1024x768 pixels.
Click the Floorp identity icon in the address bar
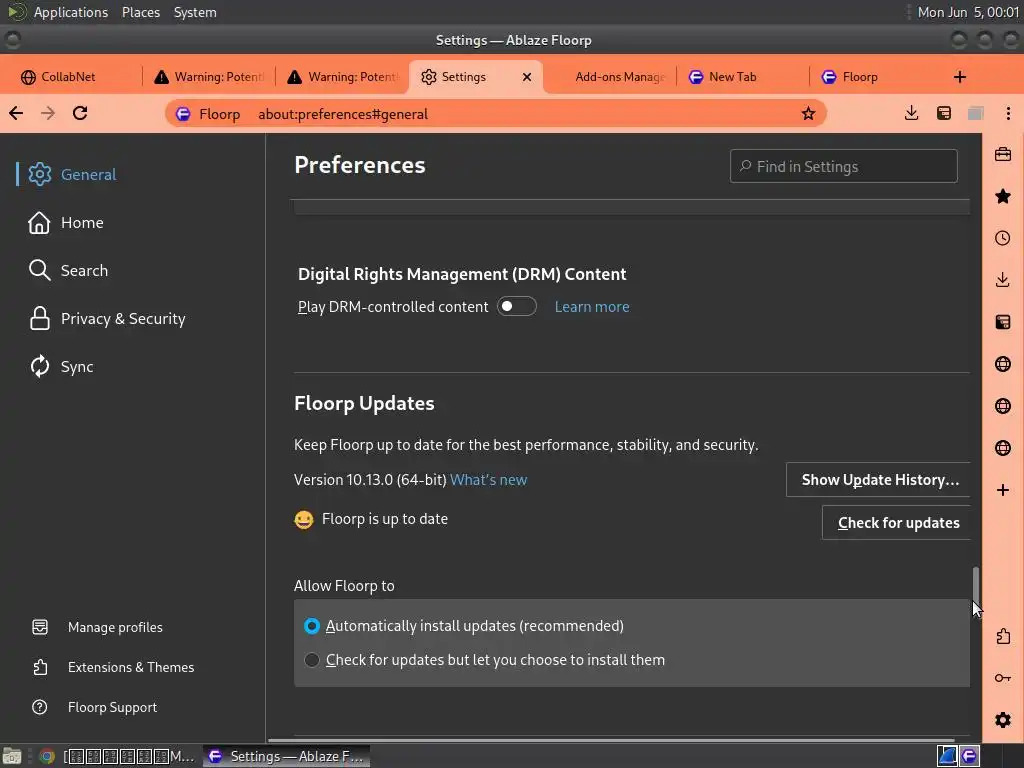[183, 114]
